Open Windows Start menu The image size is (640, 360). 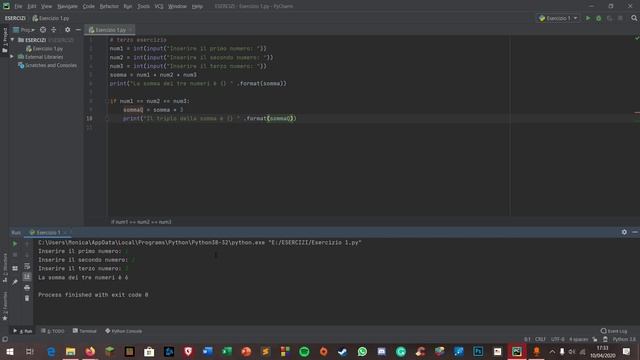click(x=10, y=351)
